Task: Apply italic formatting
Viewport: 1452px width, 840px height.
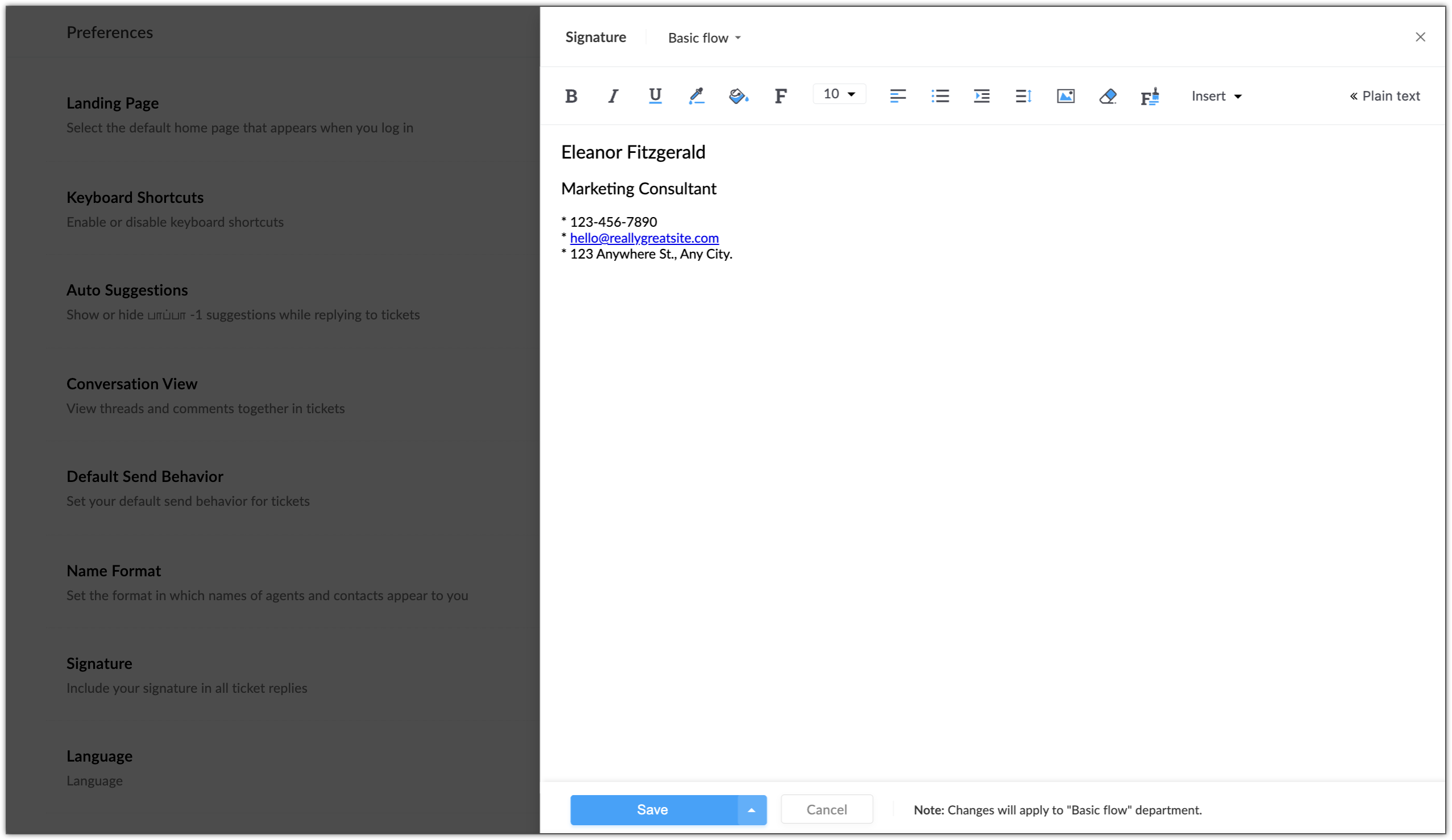Action: (x=613, y=96)
